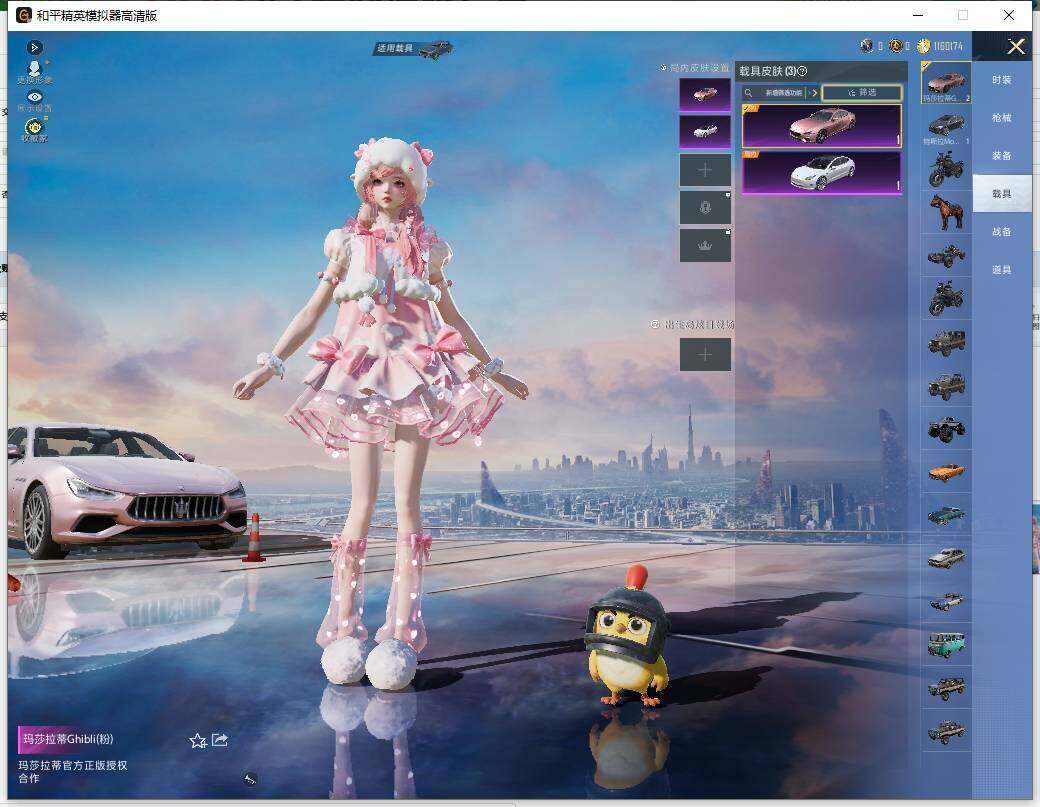
Task: Select the buggy vehicle in the list
Action: (x=946, y=255)
